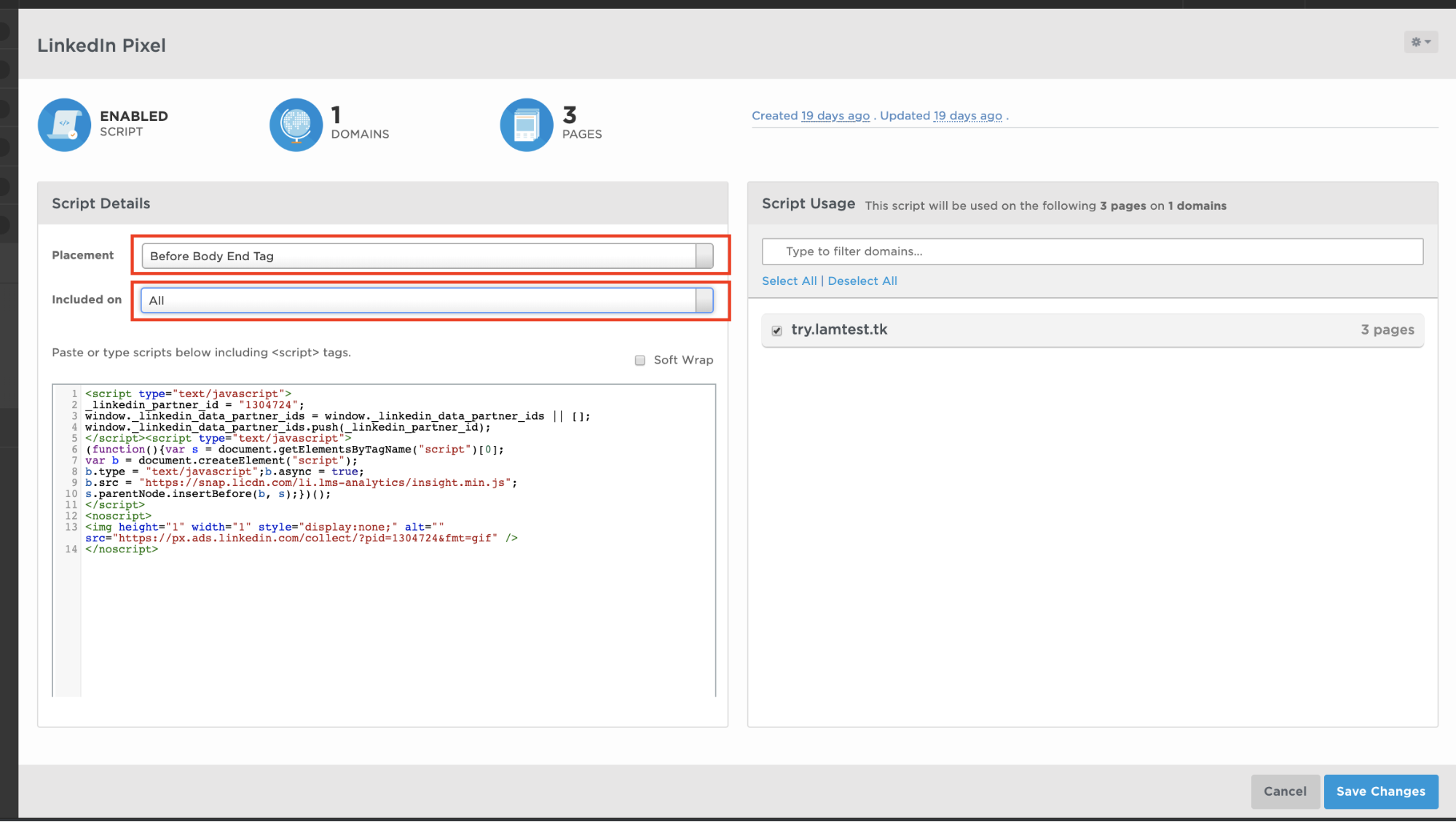1456x822 pixels.
Task: Click the parentNode.insertBefore code line
Action: [208, 494]
